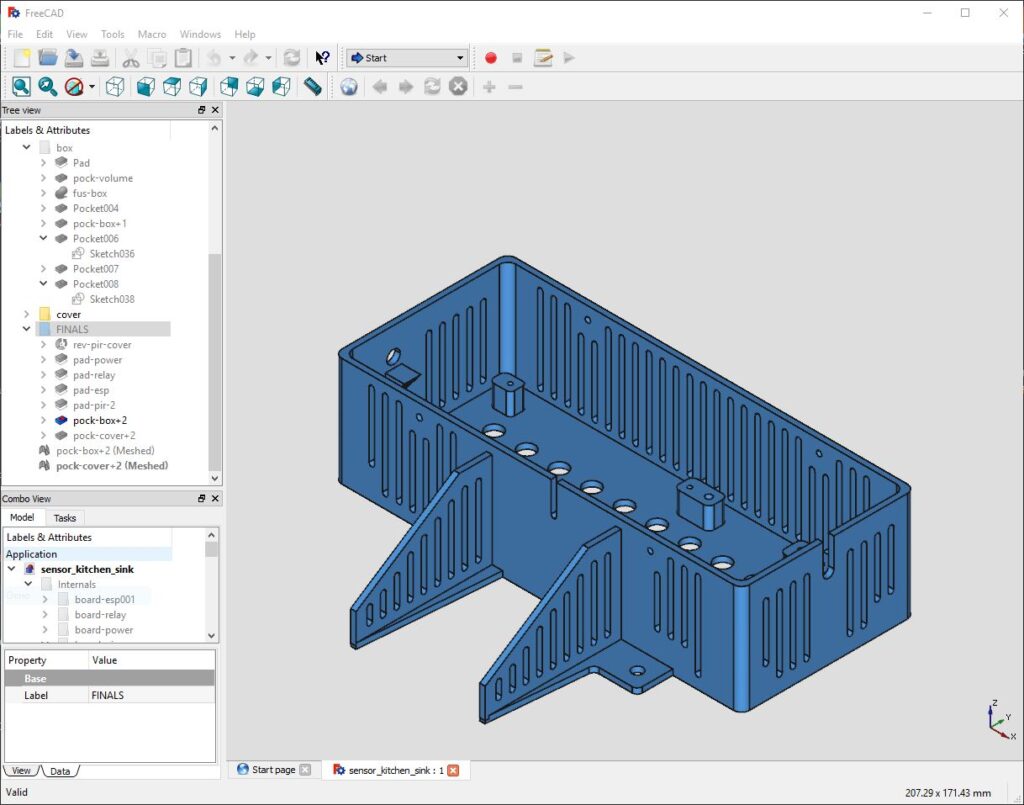Undock the Tree view panel
The width and height of the screenshot is (1024, 805).
coord(202,110)
